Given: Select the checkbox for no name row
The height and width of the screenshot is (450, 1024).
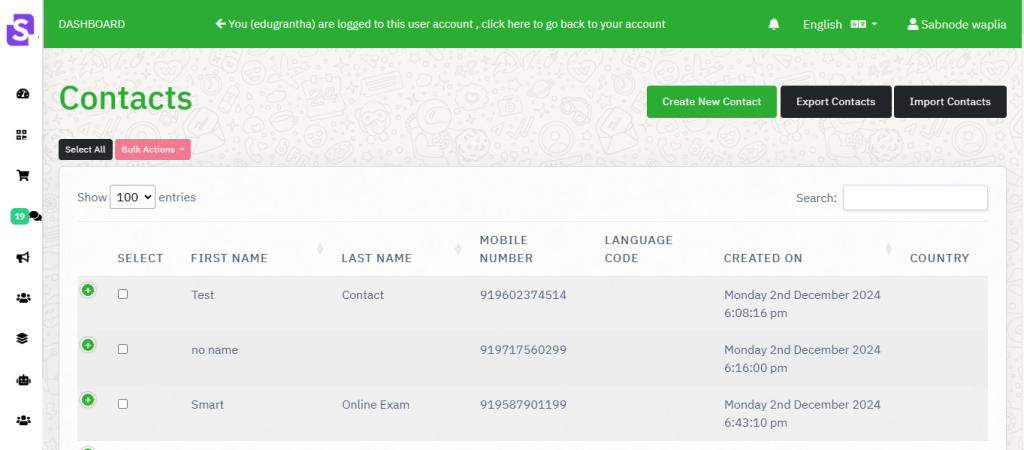Looking at the screenshot, I should (123, 349).
